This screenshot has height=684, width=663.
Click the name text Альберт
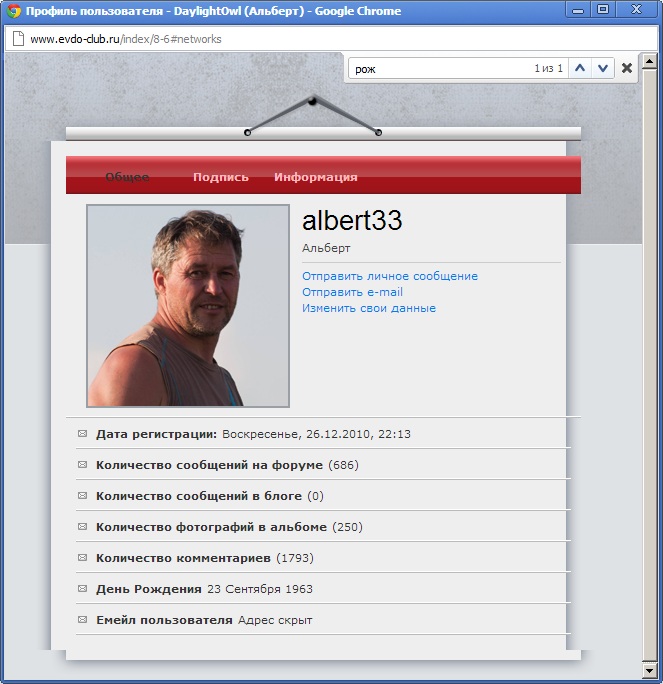(x=326, y=248)
